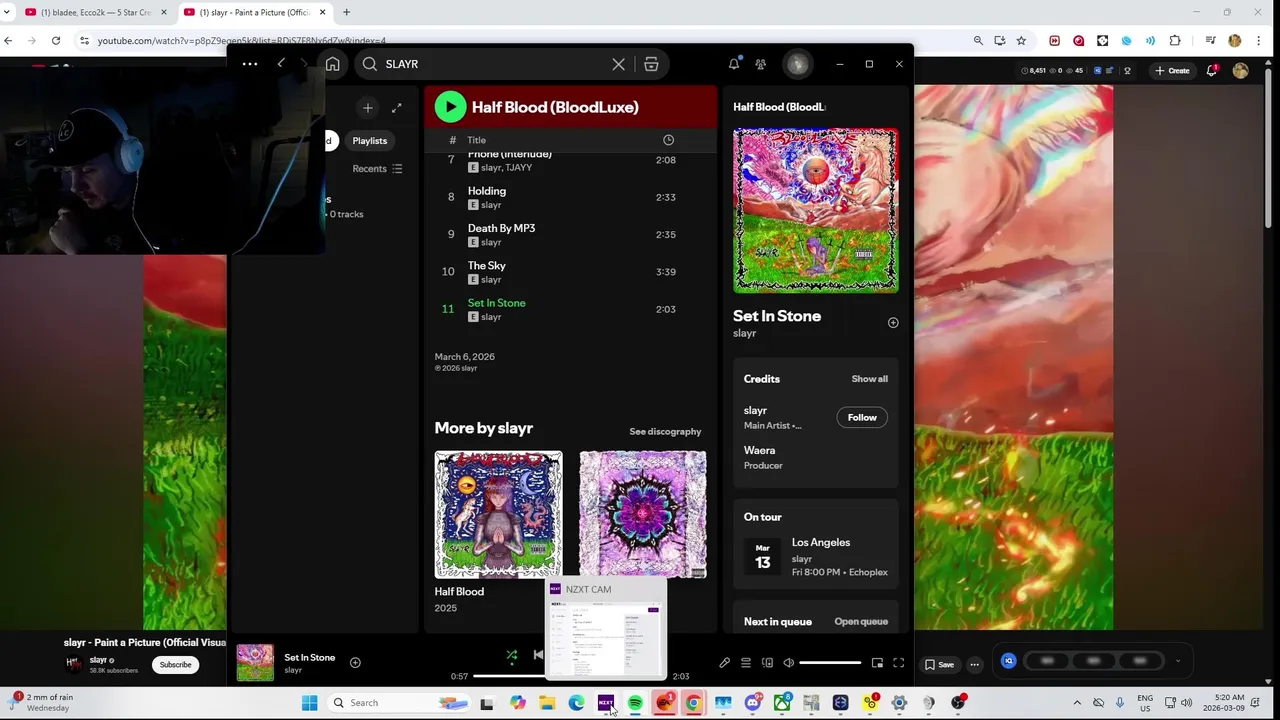Mute Spotify with the speaker icon
1280x720 pixels.
click(788, 663)
